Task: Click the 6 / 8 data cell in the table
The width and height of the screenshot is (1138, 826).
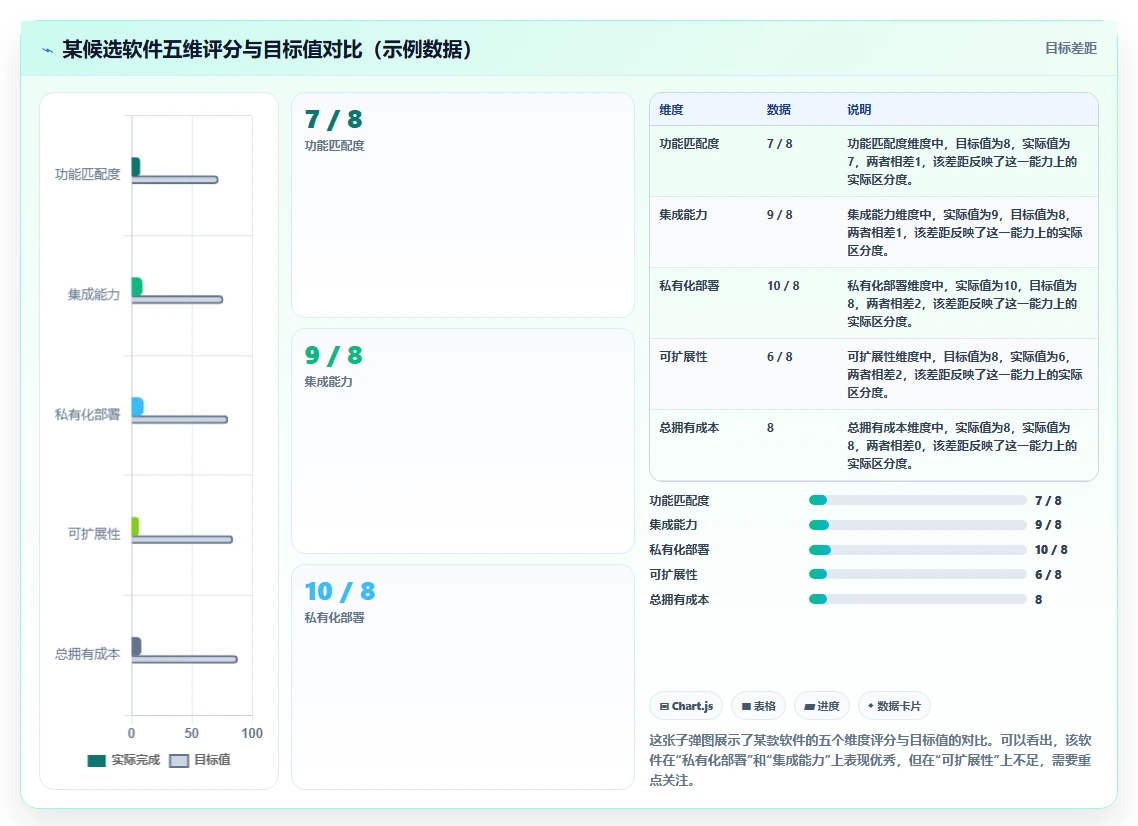Action: pos(779,357)
